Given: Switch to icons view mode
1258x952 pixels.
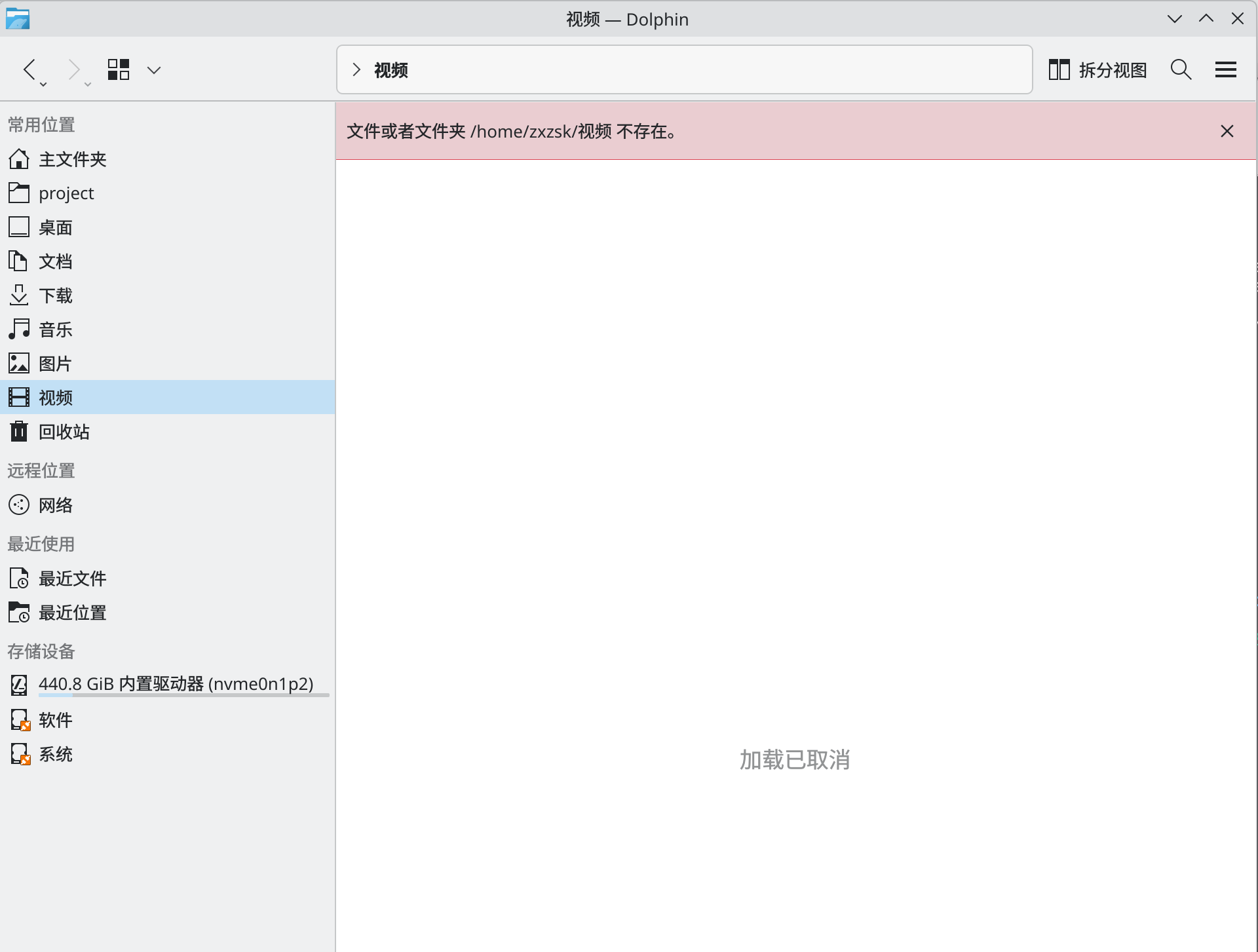Looking at the screenshot, I should point(119,69).
